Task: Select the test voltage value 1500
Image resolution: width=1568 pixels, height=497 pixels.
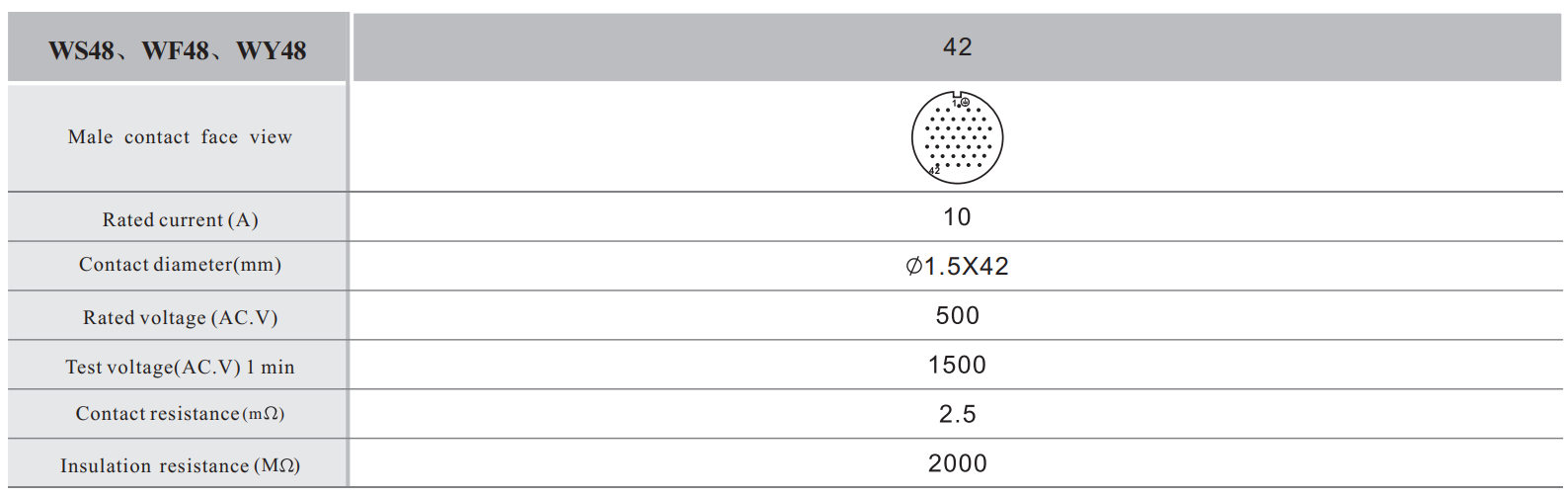Action: click(x=957, y=366)
